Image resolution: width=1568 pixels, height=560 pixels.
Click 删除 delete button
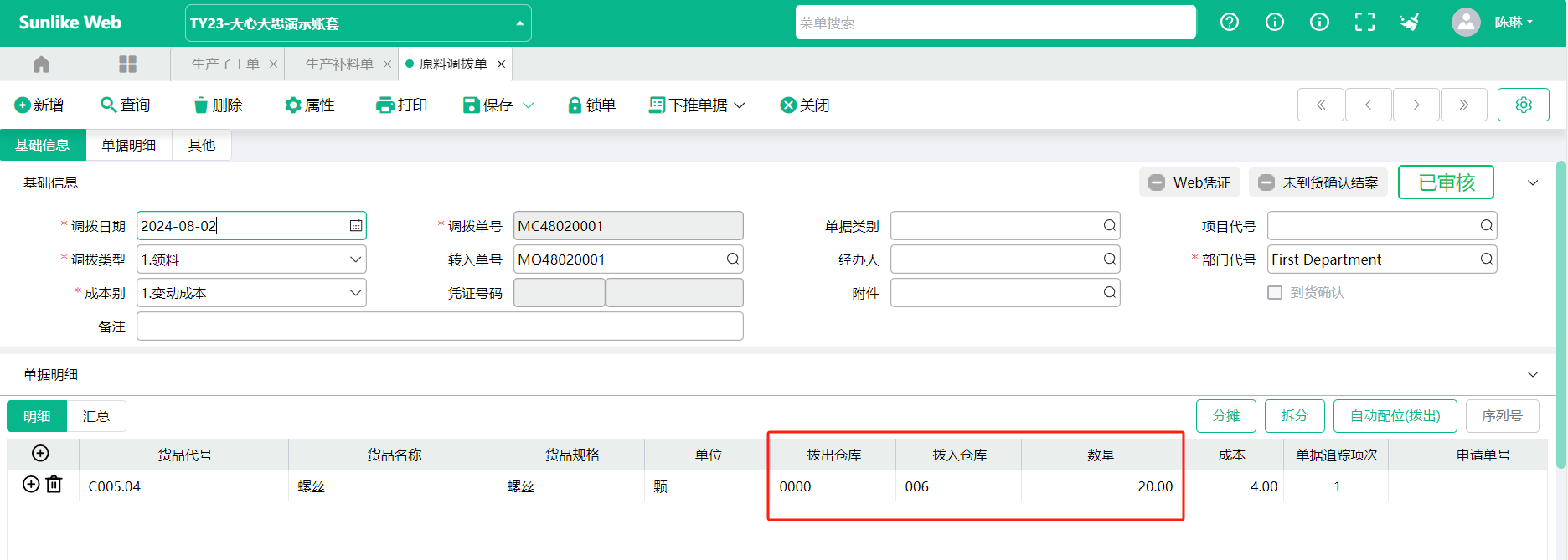(218, 105)
